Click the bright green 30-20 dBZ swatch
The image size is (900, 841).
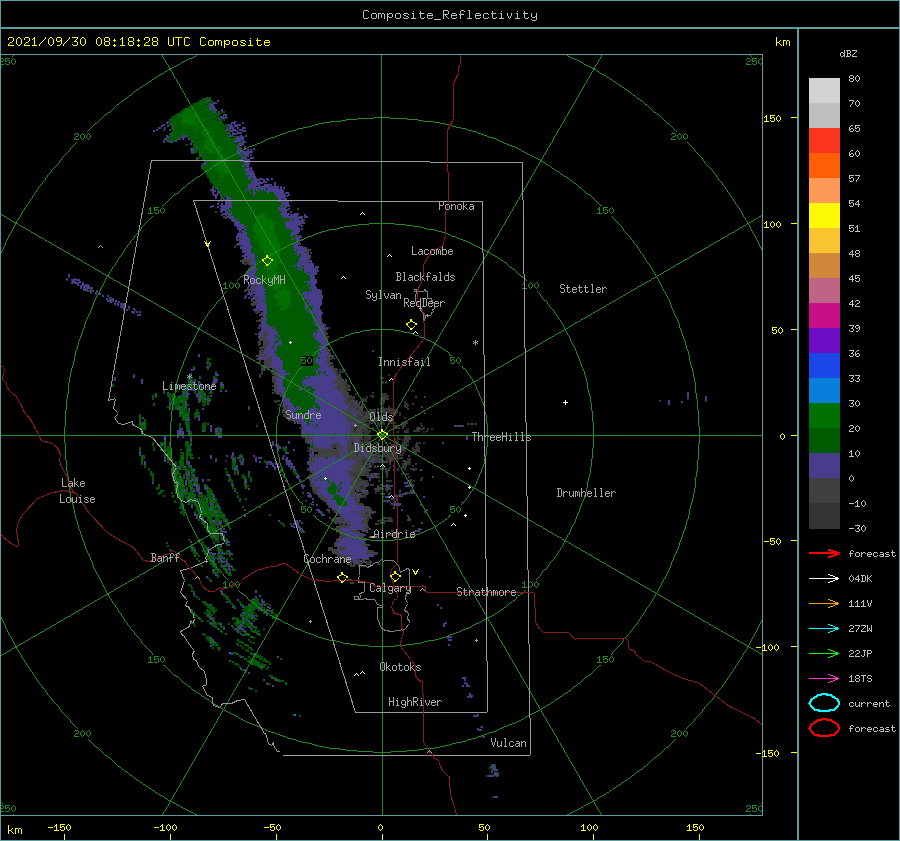click(824, 416)
